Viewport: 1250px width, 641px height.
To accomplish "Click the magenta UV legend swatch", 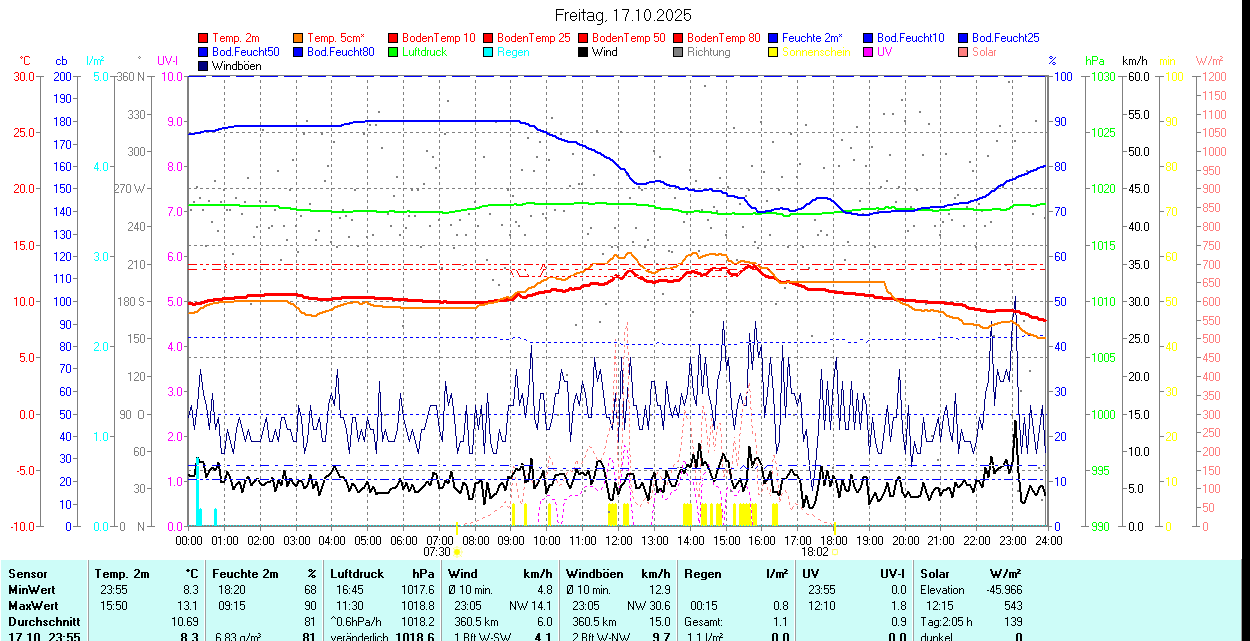I will (868, 52).
